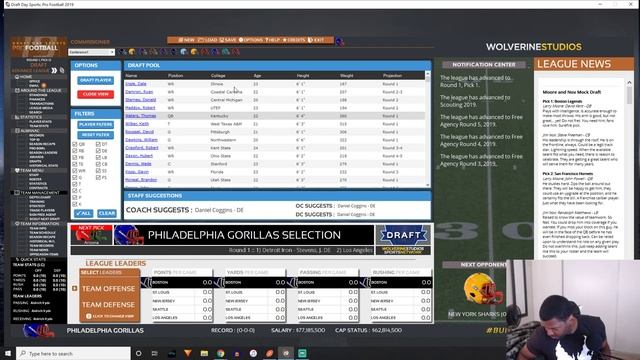640x360 pixels.
Task: Click the League News vertical scrollbar
Action: tap(629, 169)
